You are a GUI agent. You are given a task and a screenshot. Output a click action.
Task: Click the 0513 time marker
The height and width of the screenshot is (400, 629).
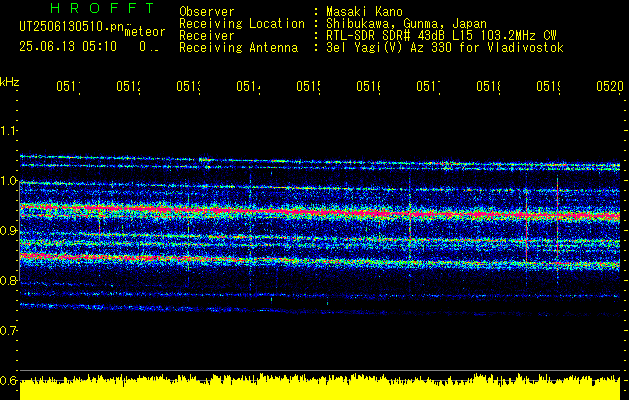click(189, 86)
